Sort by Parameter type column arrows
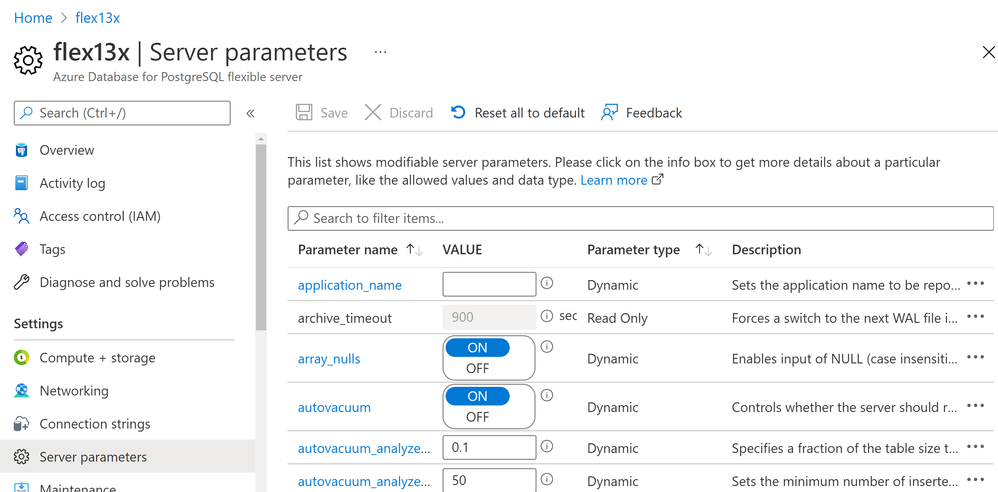 point(703,250)
